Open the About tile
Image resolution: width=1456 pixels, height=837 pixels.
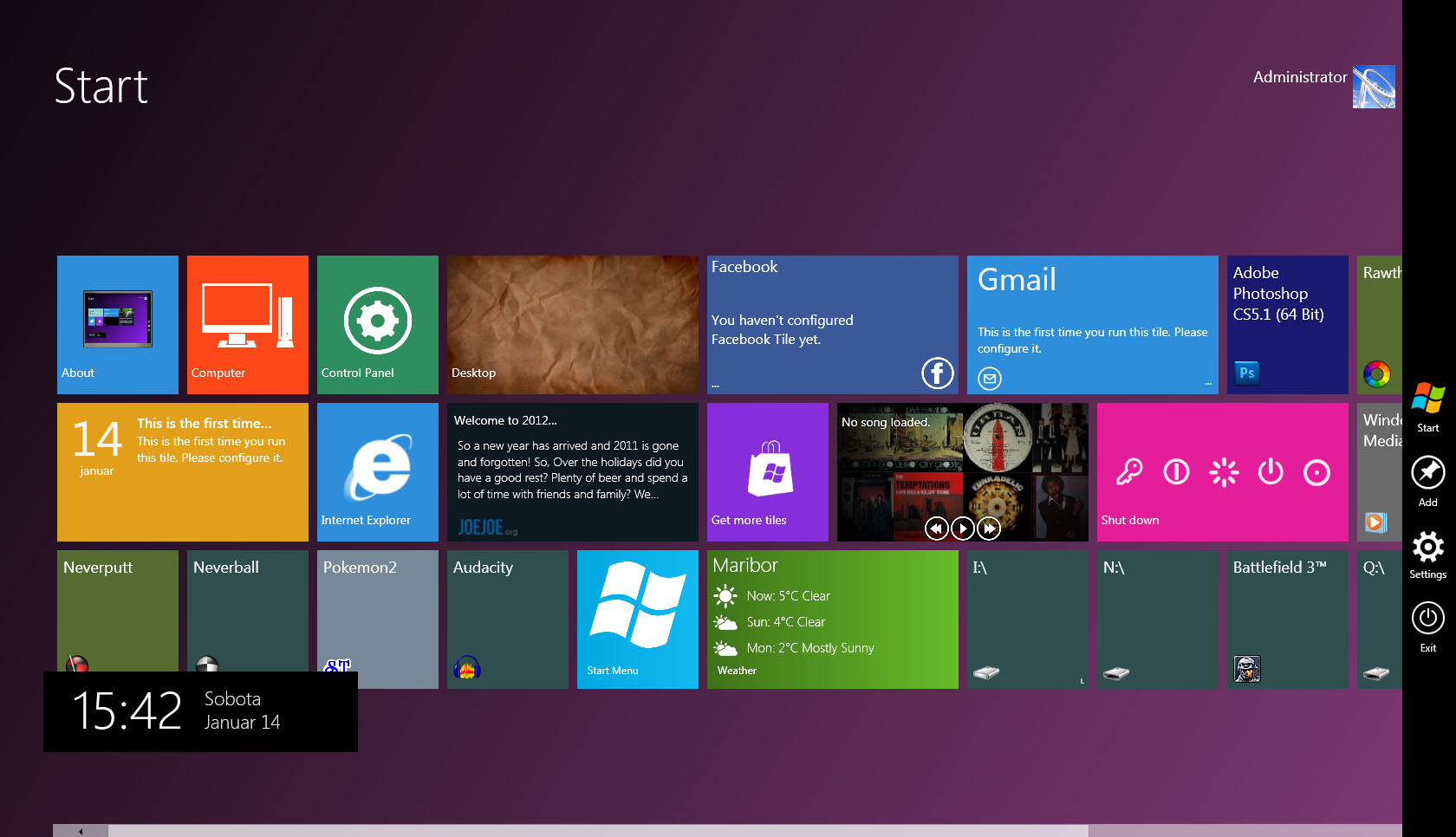(118, 325)
